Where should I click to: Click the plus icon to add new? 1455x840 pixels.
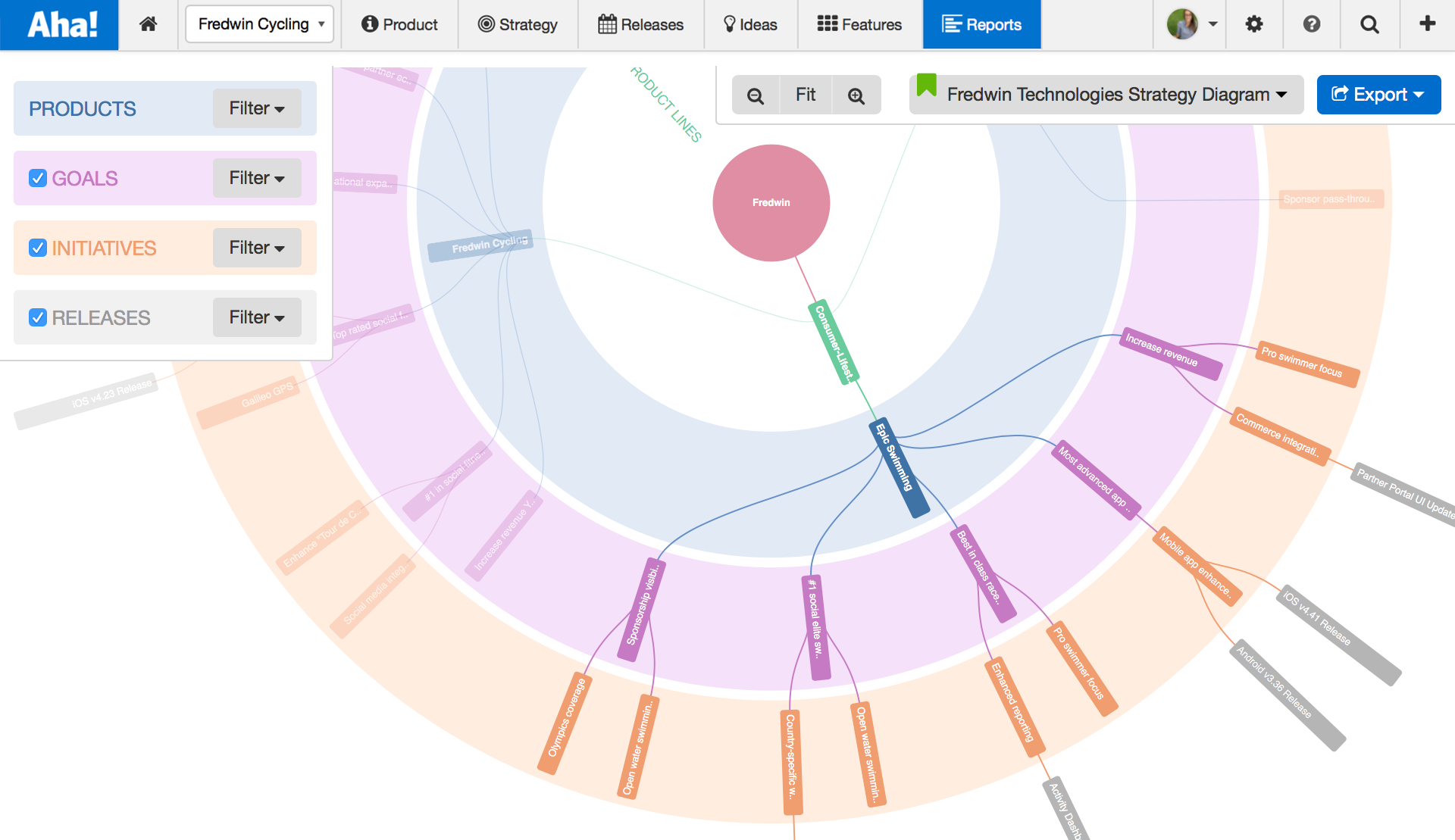click(1426, 23)
